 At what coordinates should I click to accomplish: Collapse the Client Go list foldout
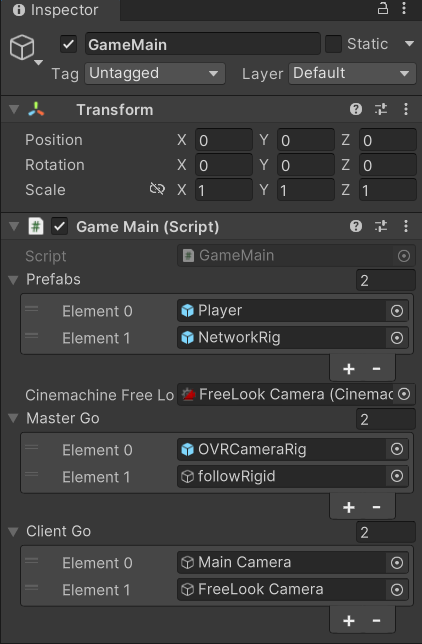click(x=13, y=532)
